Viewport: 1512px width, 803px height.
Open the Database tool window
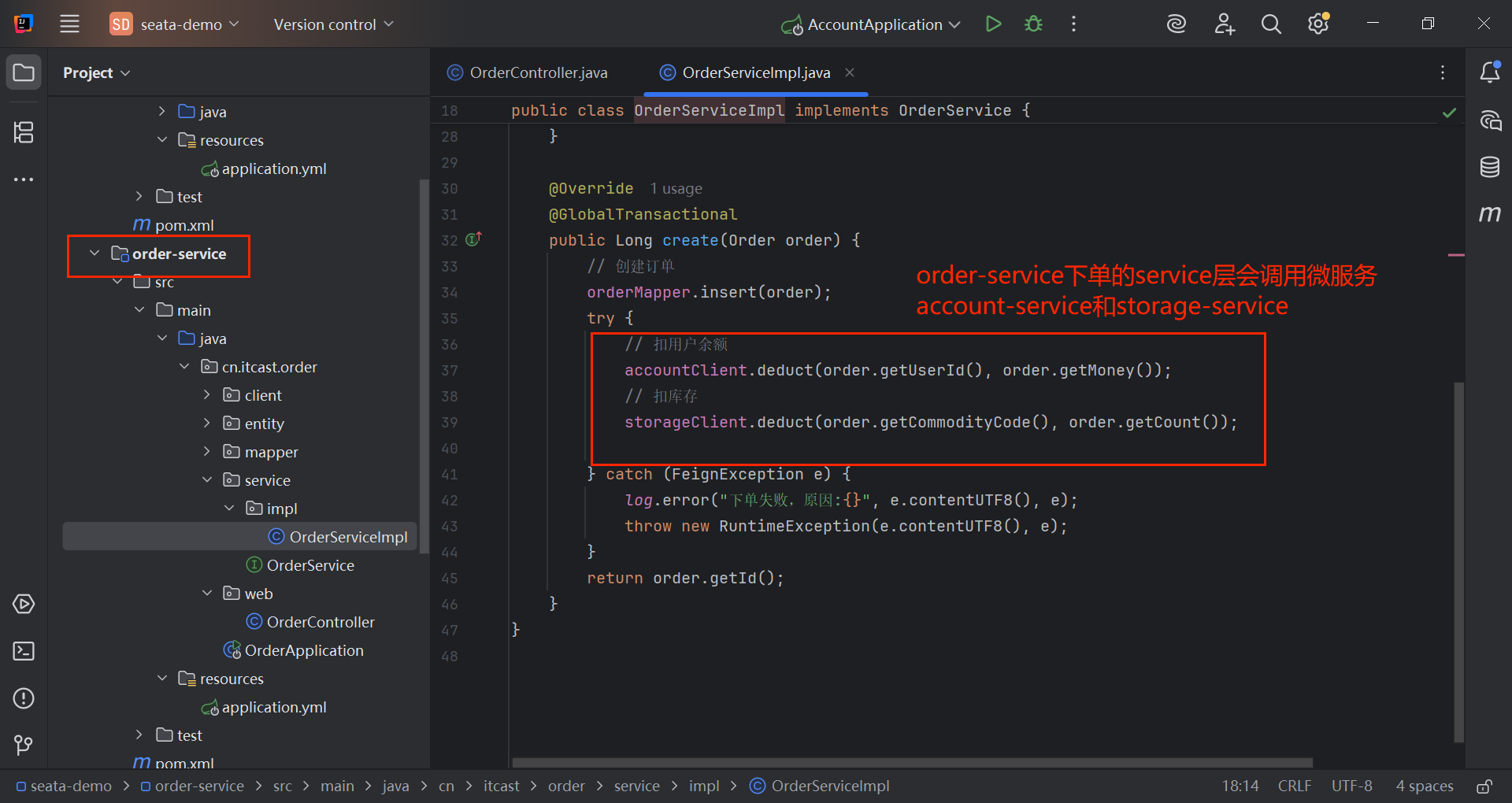coord(1490,167)
